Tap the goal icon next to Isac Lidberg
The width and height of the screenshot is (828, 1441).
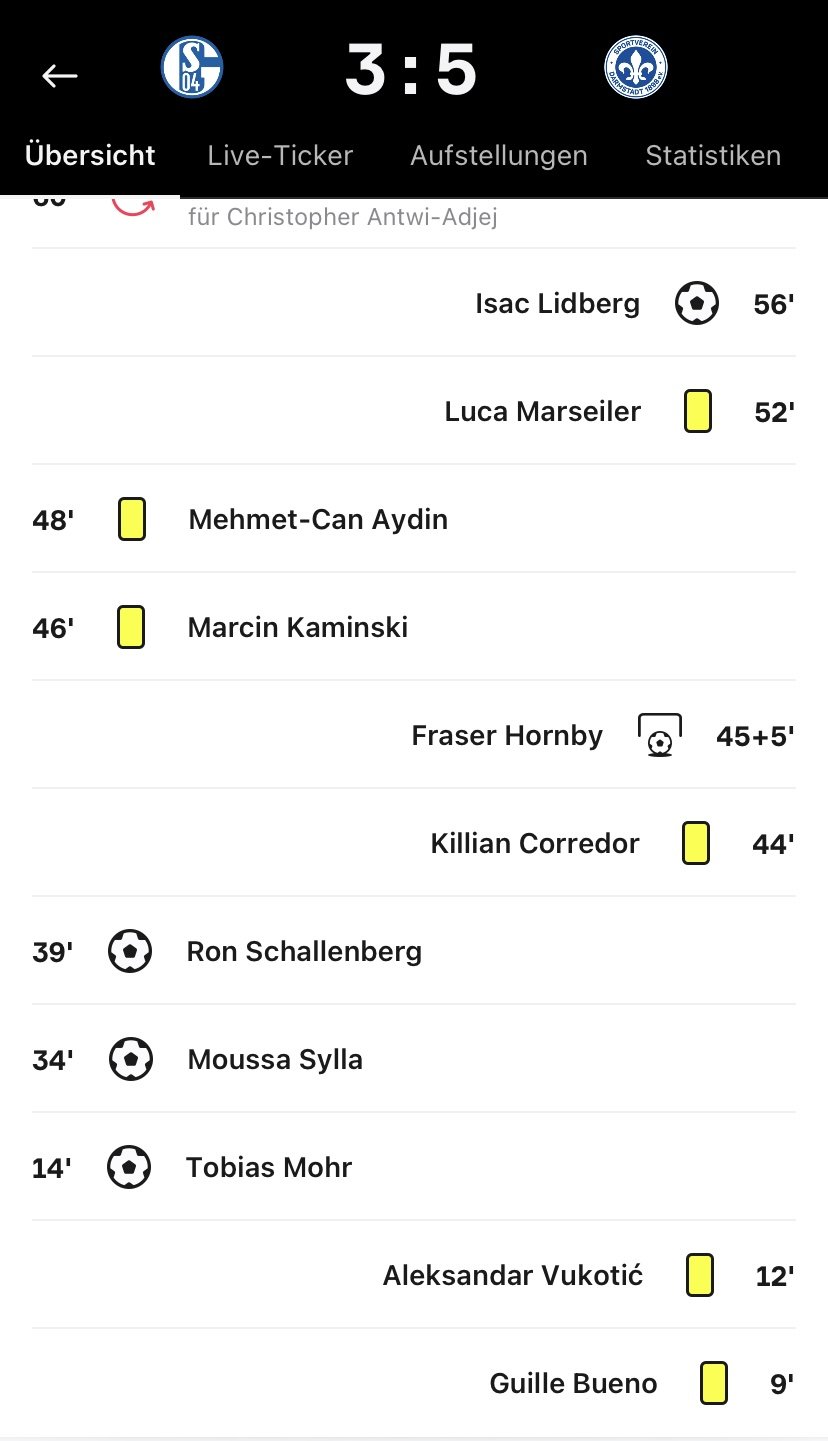[697, 303]
